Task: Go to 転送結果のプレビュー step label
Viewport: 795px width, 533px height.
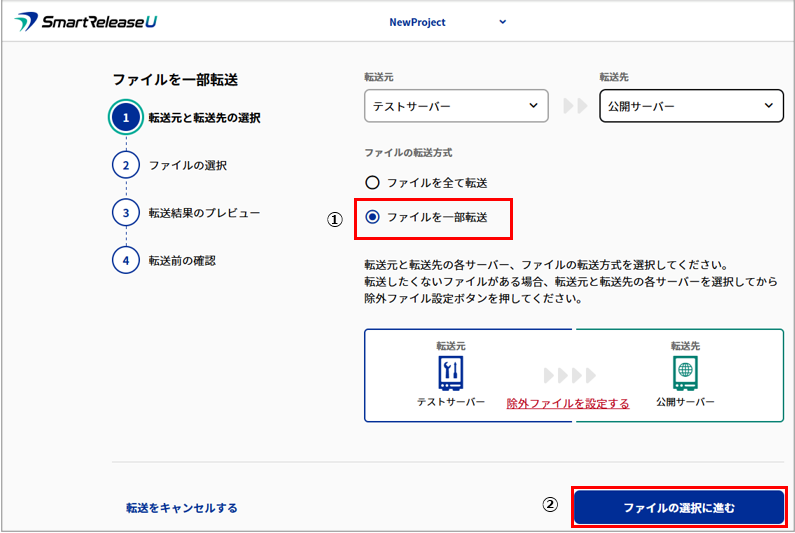Action: tap(204, 213)
